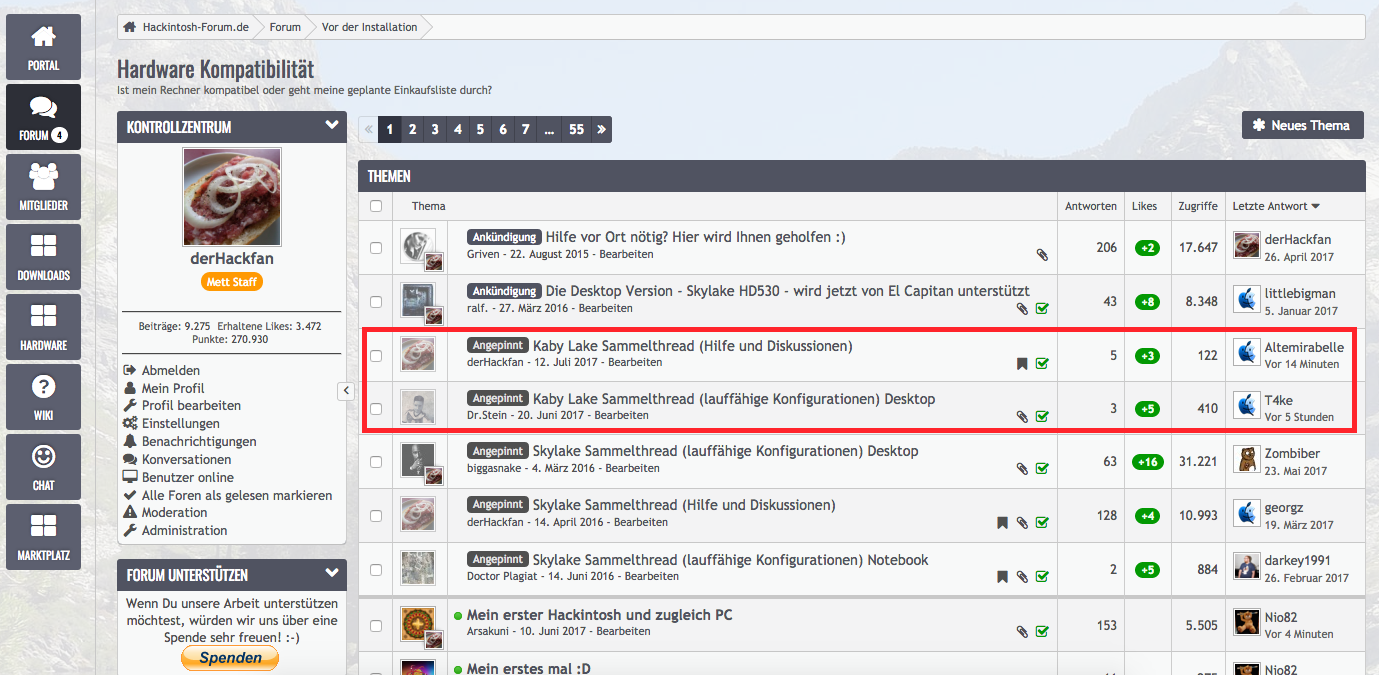Click the home icon in the breadcrumb
The image size is (1379, 675).
(129, 27)
